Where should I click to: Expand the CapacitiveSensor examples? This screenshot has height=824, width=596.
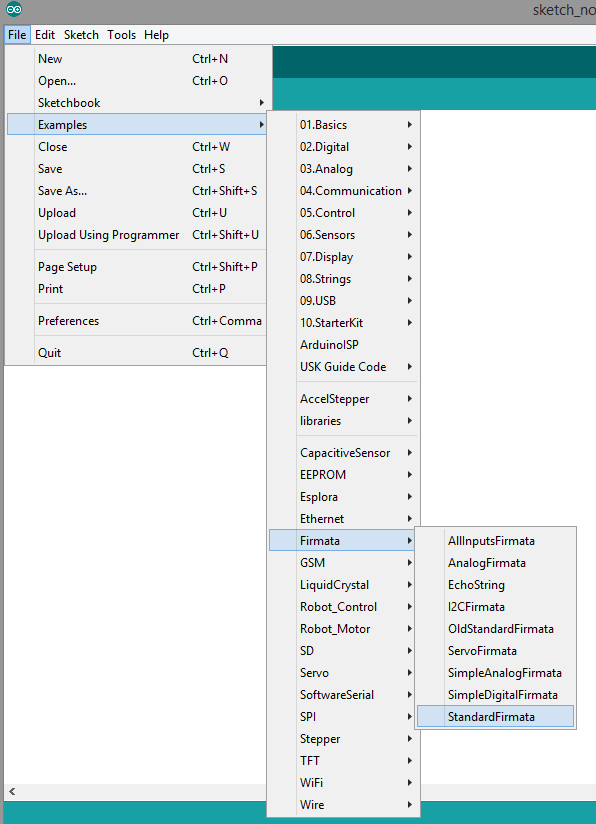(344, 453)
